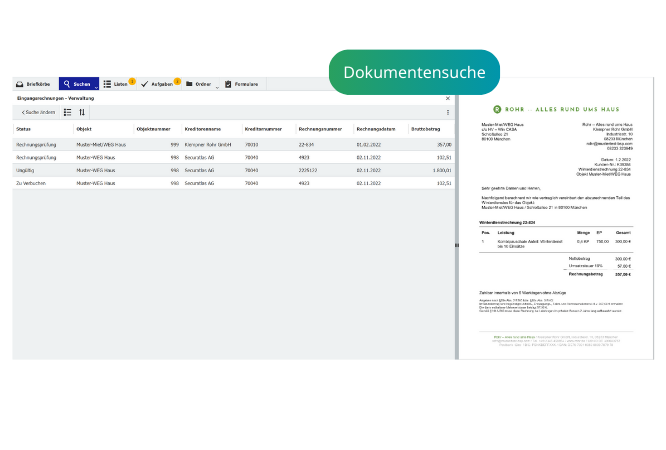
Task: Click the orange badge on Aufgaben
Action: coord(177,81)
